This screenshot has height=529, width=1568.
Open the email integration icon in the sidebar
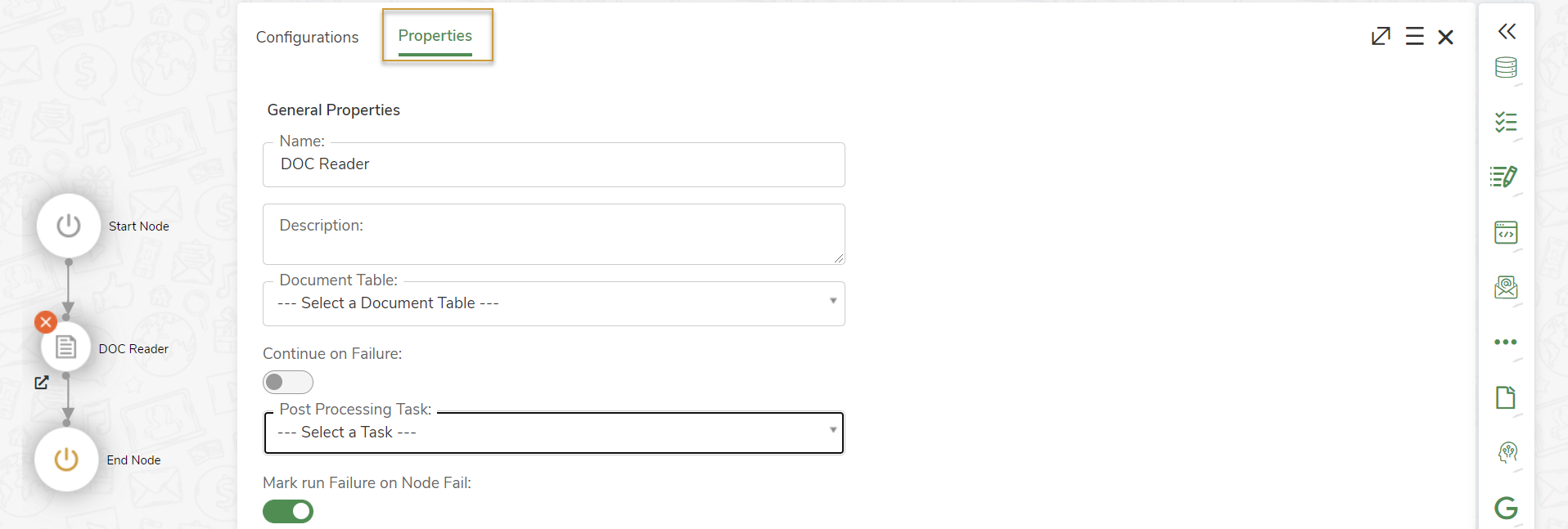[x=1507, y=287]
